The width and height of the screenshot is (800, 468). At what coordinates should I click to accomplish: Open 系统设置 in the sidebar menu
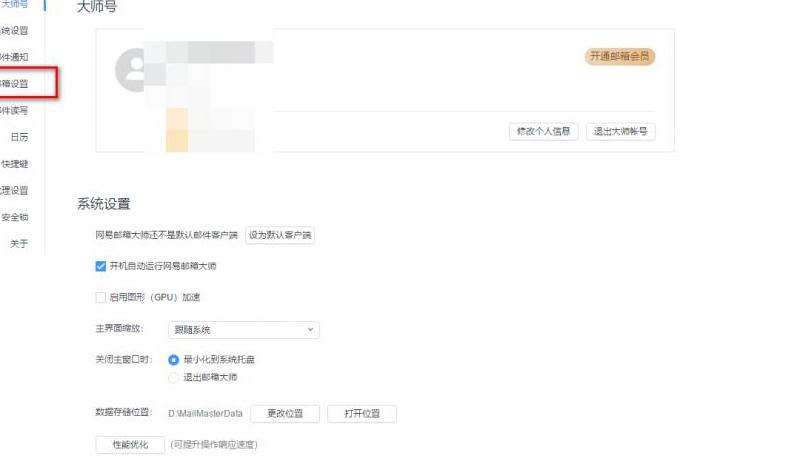(14, 31)
